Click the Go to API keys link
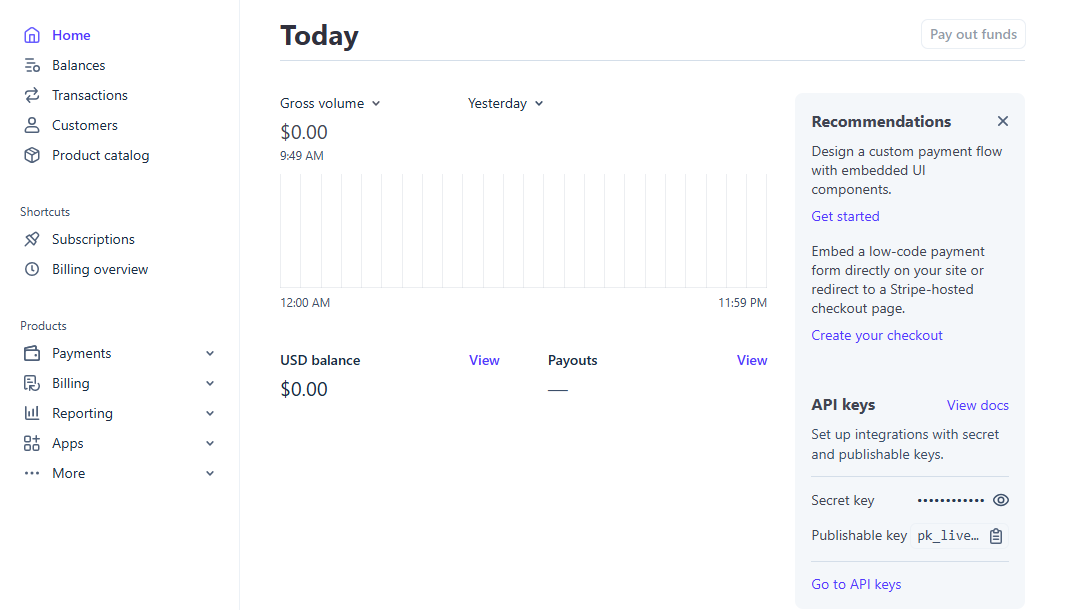Image resolution: width=1065 pixels, height=610 pixels. (856, 584)
